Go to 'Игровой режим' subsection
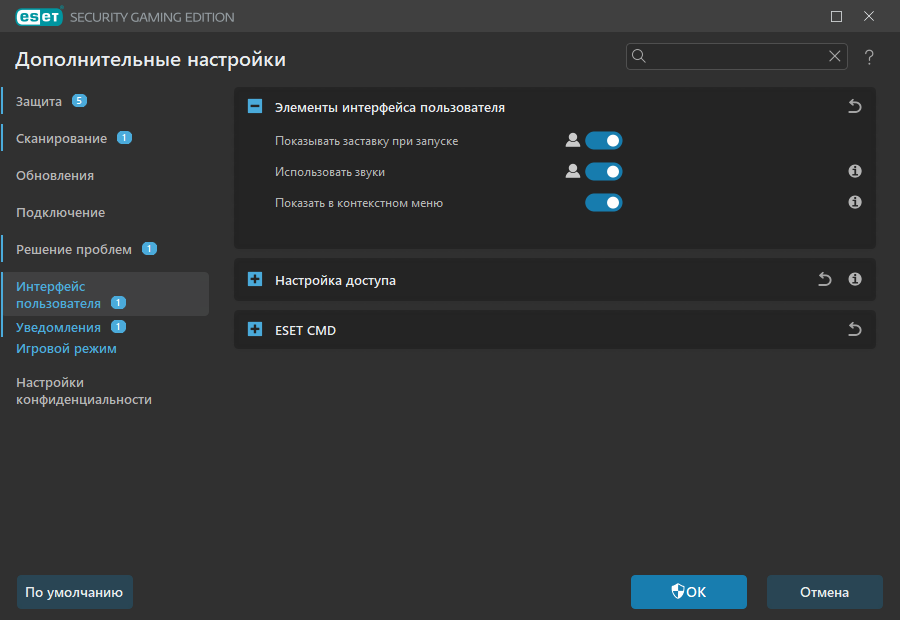The image size is (900, 620). click(x=67, y=348)
